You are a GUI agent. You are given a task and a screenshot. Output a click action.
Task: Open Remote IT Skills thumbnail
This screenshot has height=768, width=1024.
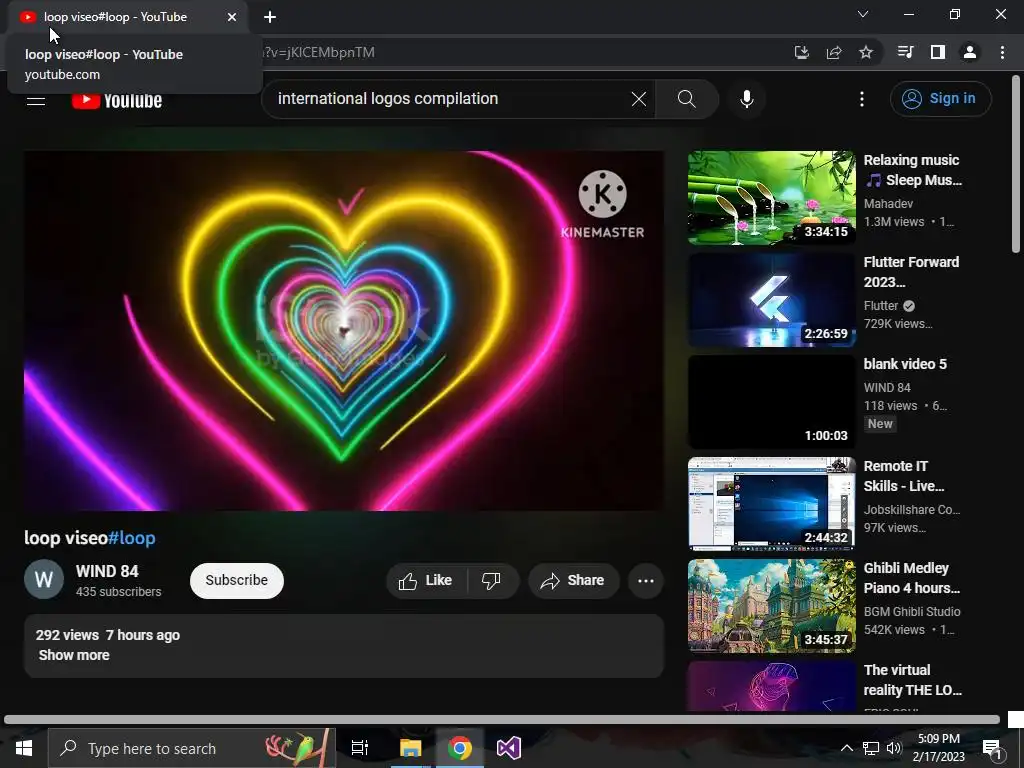(x=771, y=504)
